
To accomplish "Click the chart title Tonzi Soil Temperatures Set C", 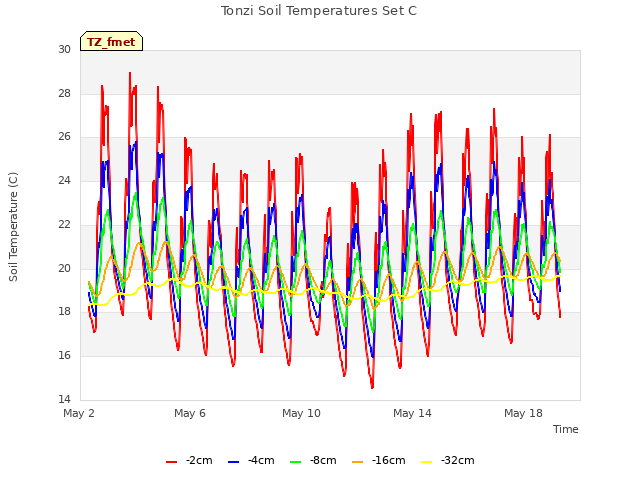I will click(x=319, y=11).
